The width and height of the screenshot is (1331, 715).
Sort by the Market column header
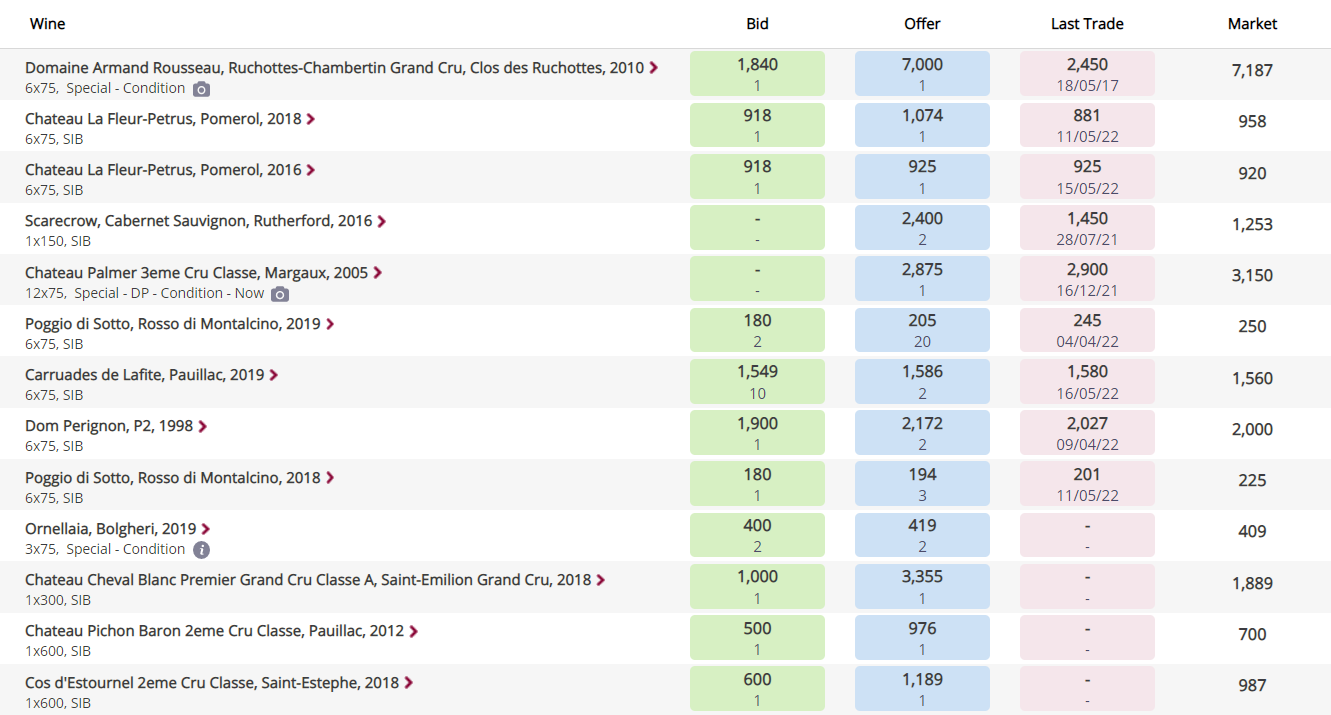1252,23
